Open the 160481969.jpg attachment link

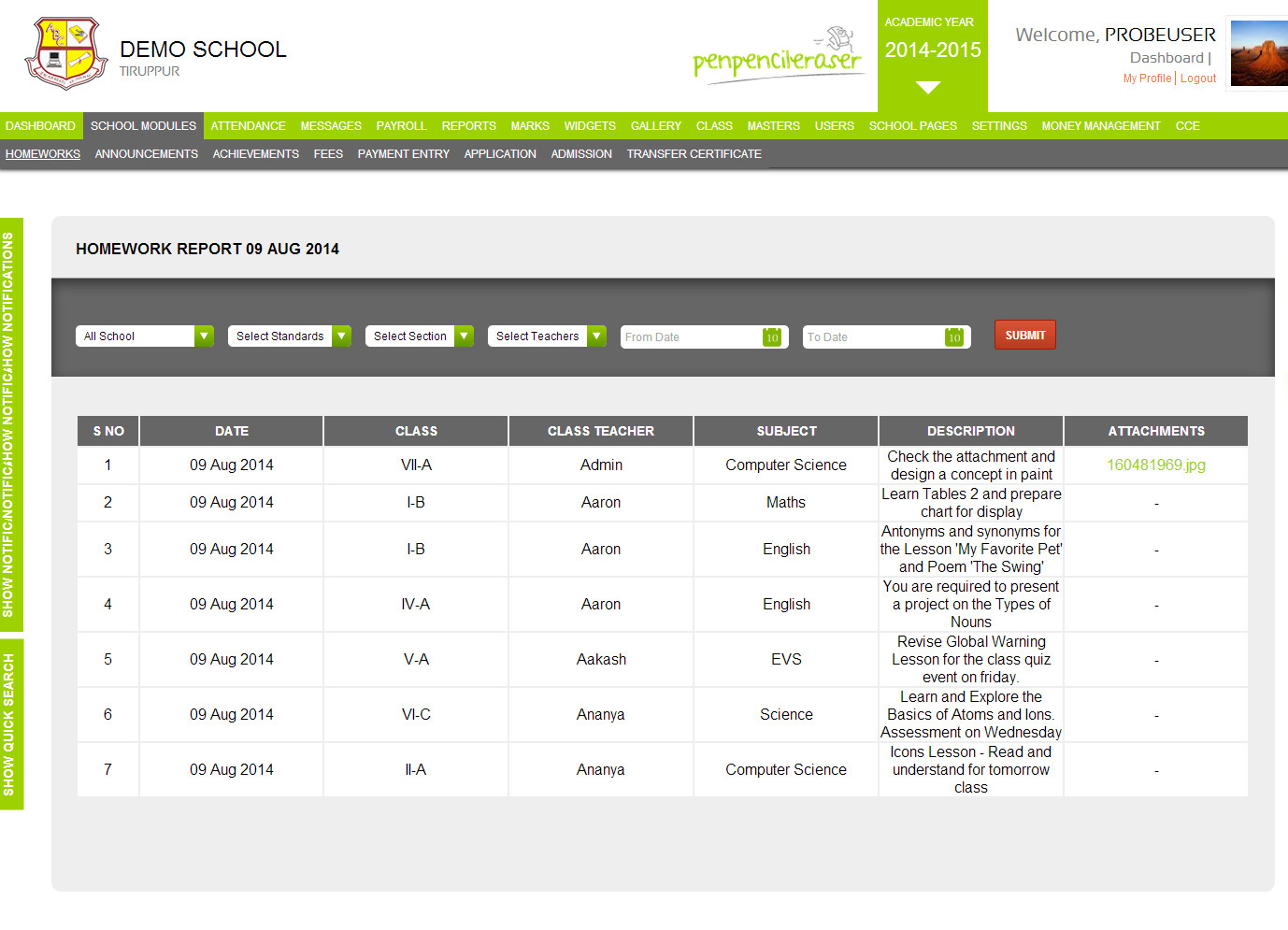click(1156, 465)
